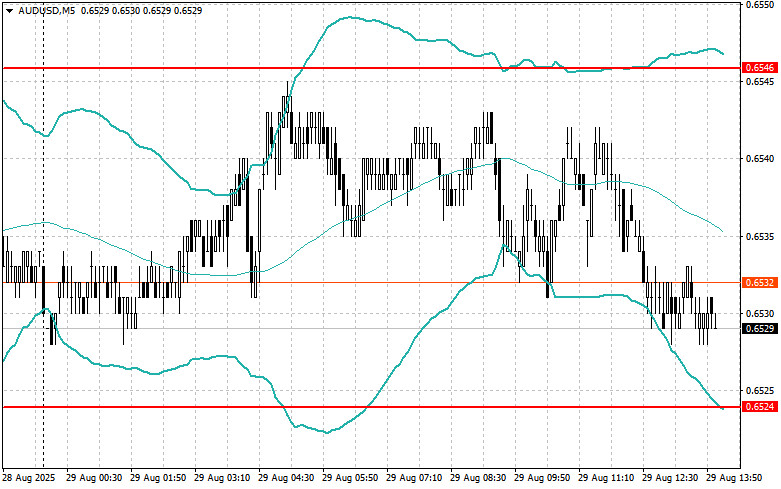781x489 pixels.
Task: Click the black 0.6529 current price label
Action: [x=760, y=329]
